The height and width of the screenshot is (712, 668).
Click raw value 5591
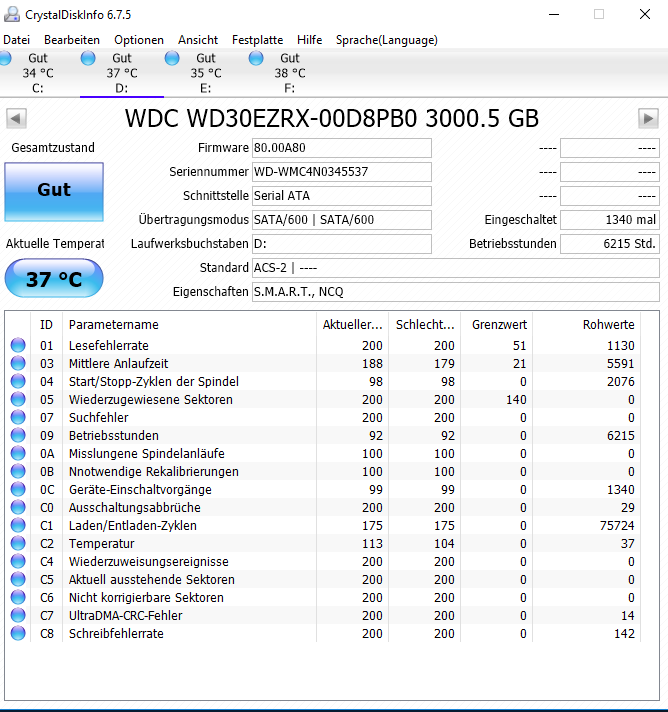tap(620, 364)
